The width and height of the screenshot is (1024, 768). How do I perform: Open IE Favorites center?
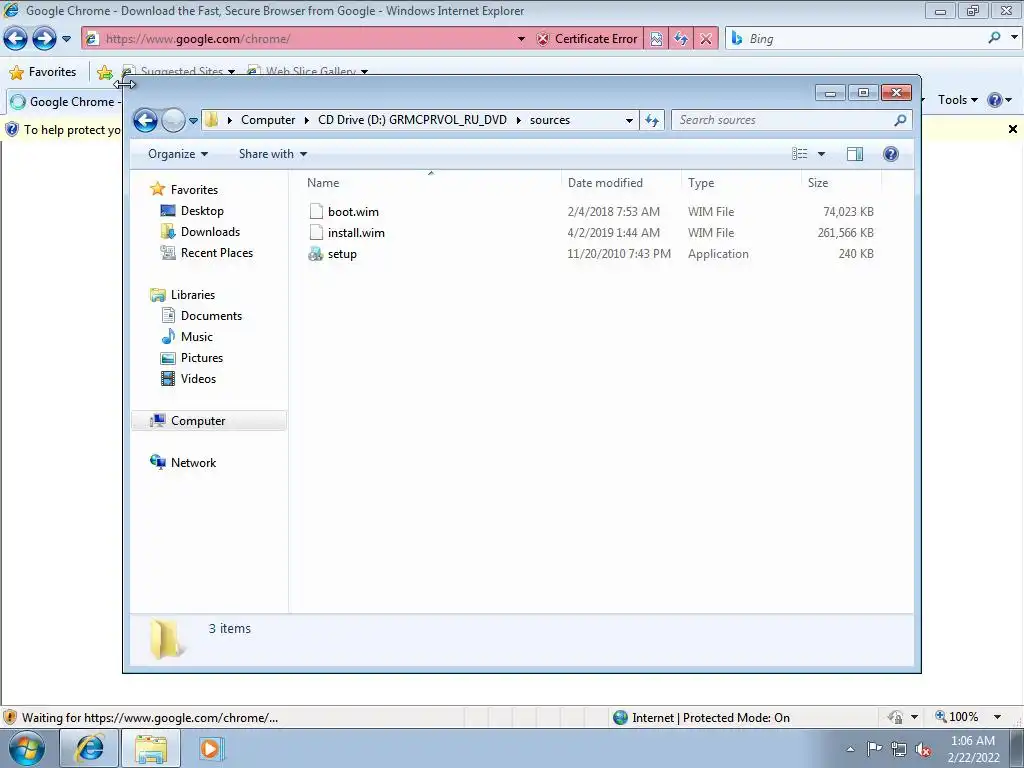pos(43,72)
